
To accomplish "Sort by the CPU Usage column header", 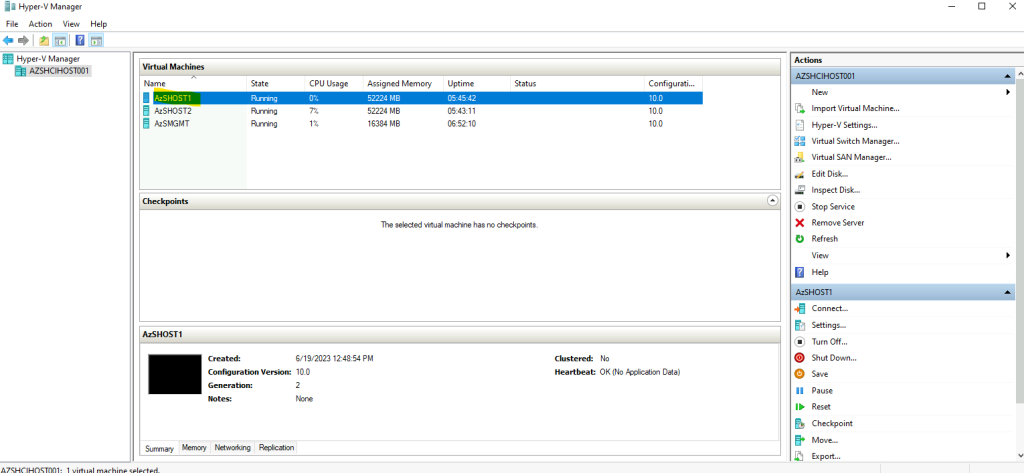I will tap(334, 84).
